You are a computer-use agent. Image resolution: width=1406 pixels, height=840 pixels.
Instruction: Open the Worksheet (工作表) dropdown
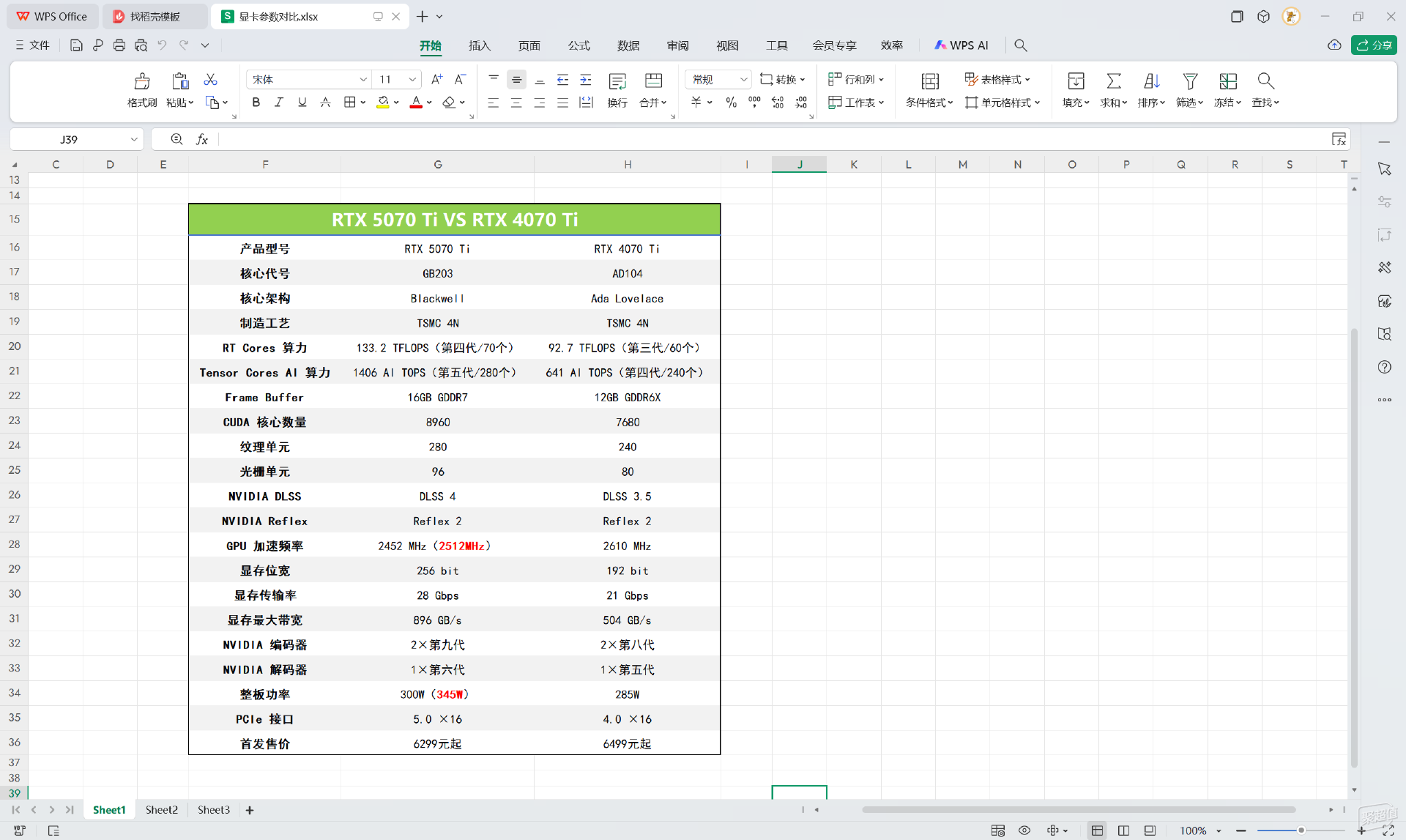(856, 103)
